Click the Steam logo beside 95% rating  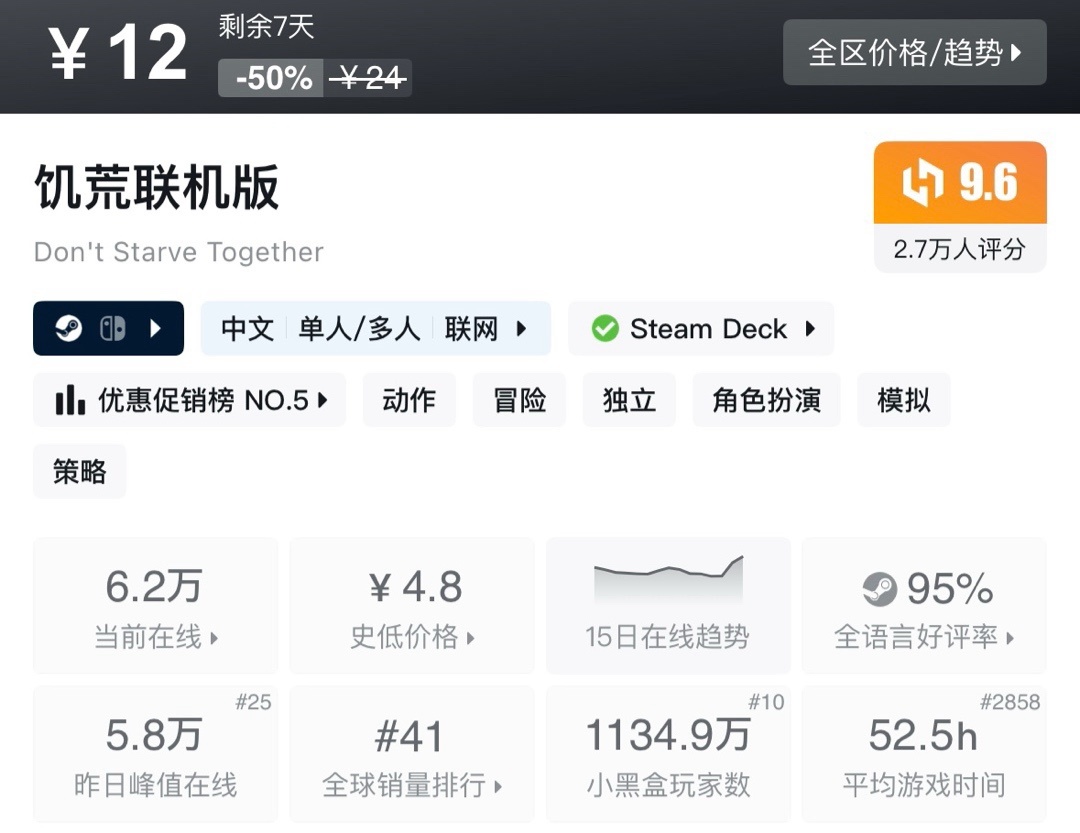880,590
